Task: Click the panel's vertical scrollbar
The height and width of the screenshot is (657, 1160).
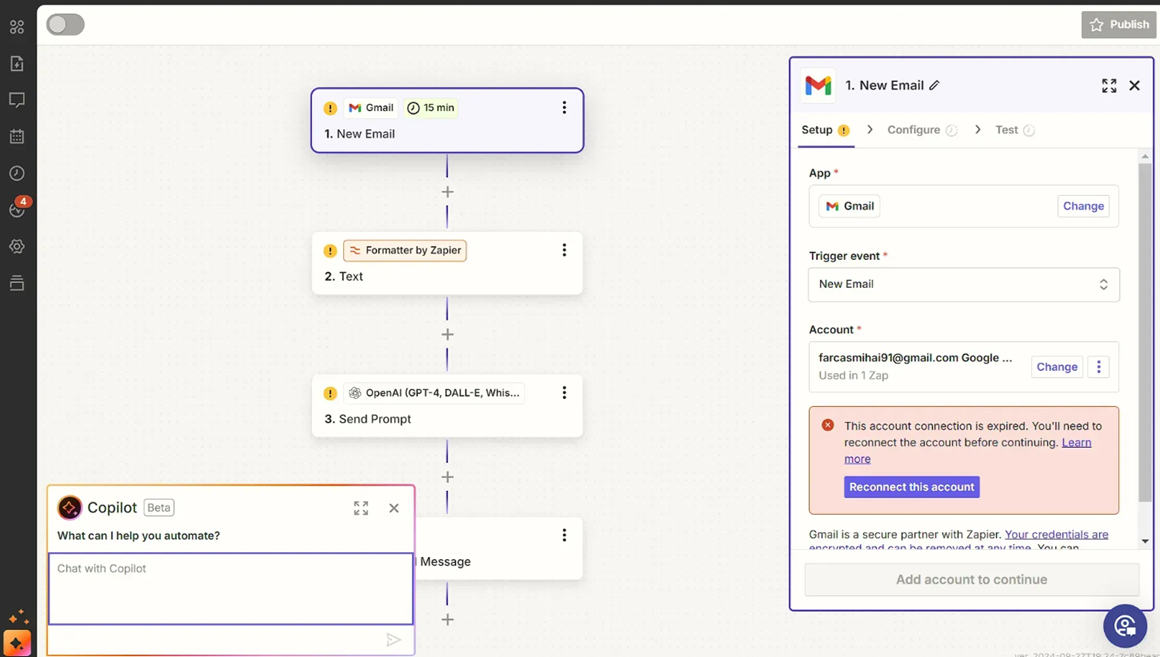Action: pyautogui.click(x=1145, y=333)
